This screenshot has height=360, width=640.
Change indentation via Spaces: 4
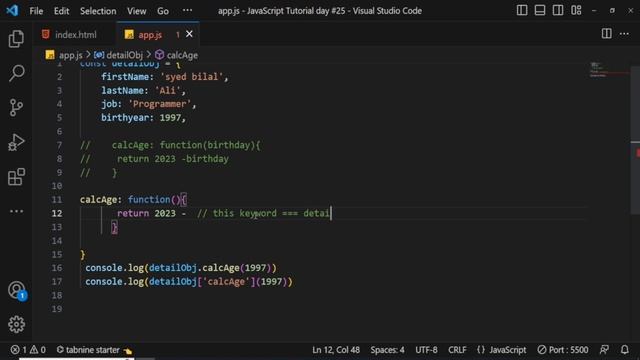(x=387, y=350)
